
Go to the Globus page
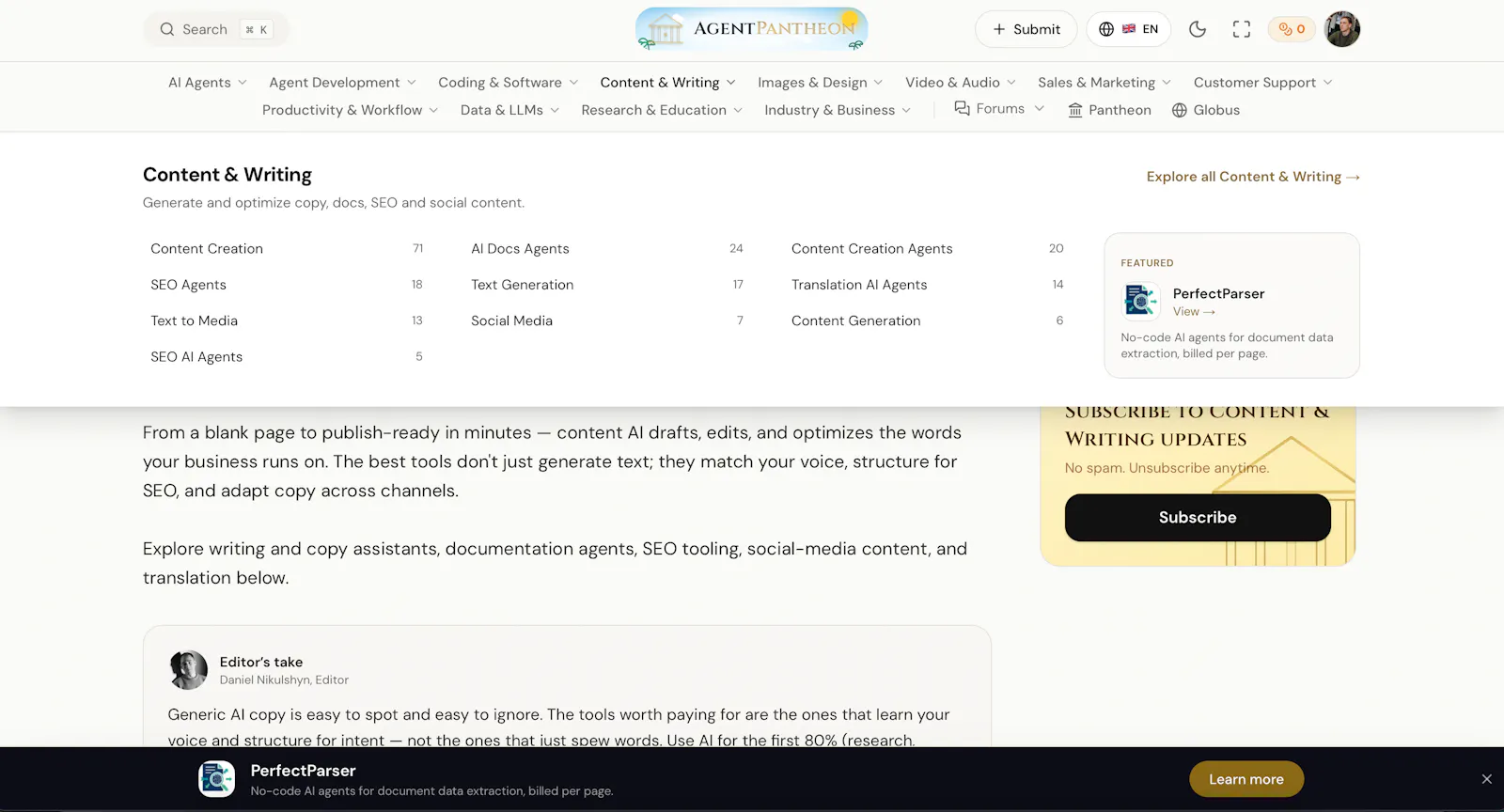tap(1206, 110)
